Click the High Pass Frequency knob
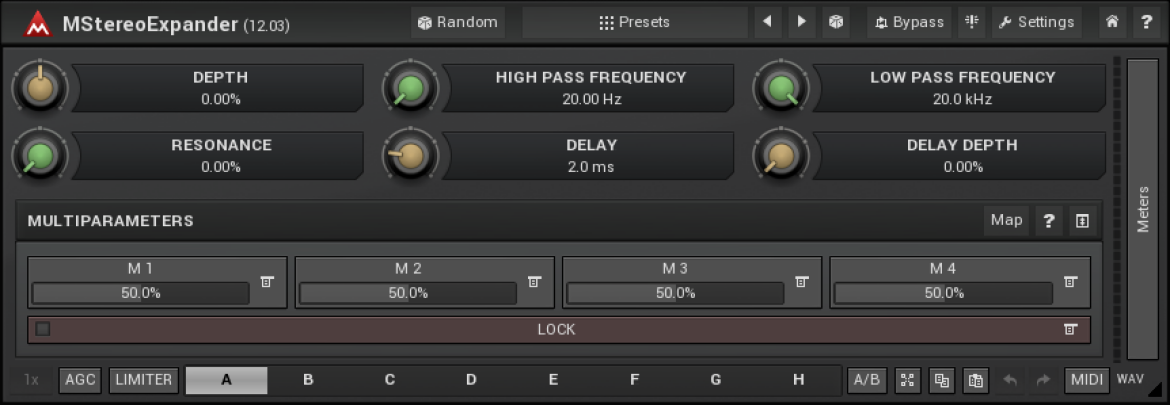The width and height of the screenshot is (1170, 405). point(410,89)
